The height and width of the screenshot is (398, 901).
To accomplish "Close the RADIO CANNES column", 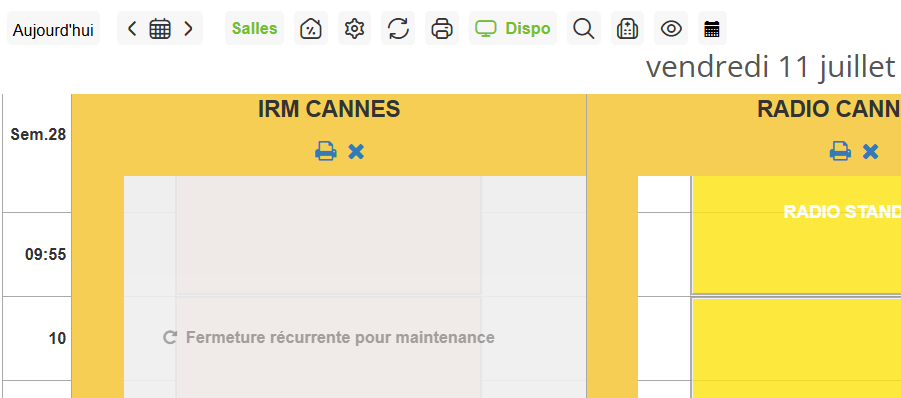I will (x=871, y=152).
